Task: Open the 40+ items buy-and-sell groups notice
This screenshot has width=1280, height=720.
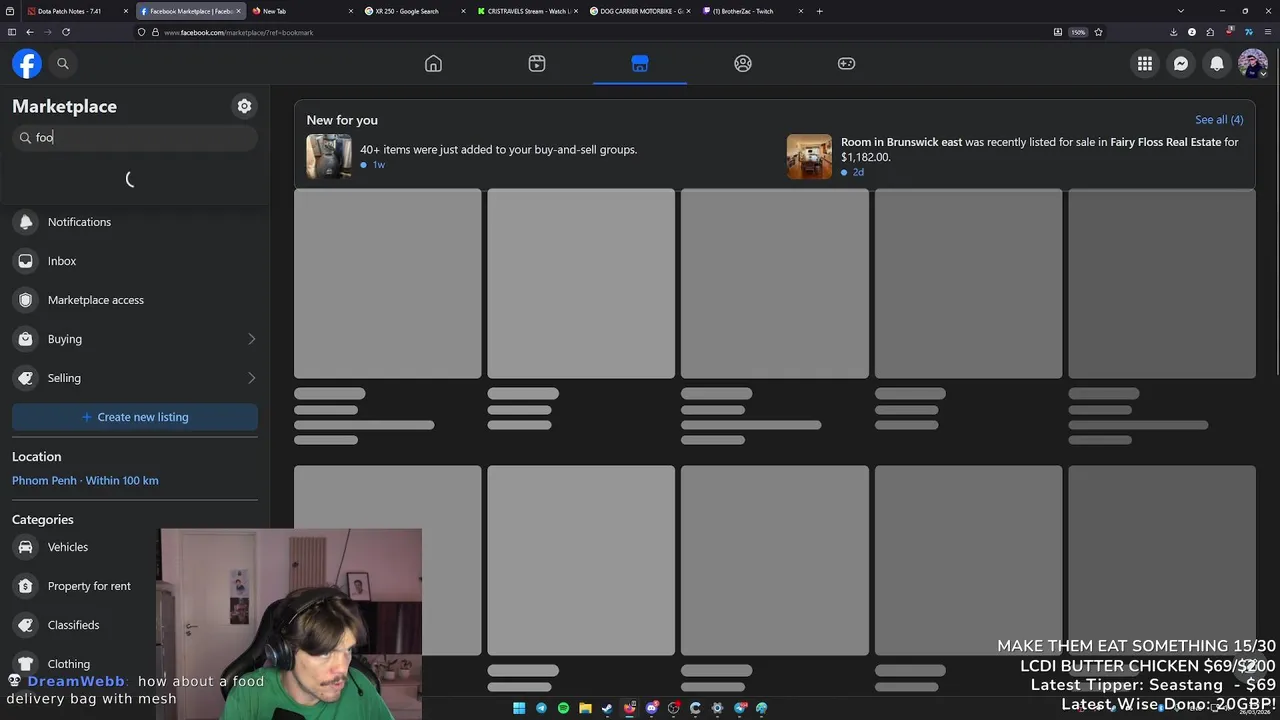Action: pos(498,150)
